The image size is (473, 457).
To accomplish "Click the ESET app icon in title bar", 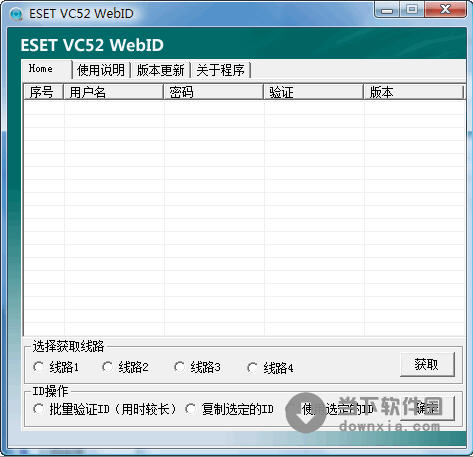I will point(16,14).
